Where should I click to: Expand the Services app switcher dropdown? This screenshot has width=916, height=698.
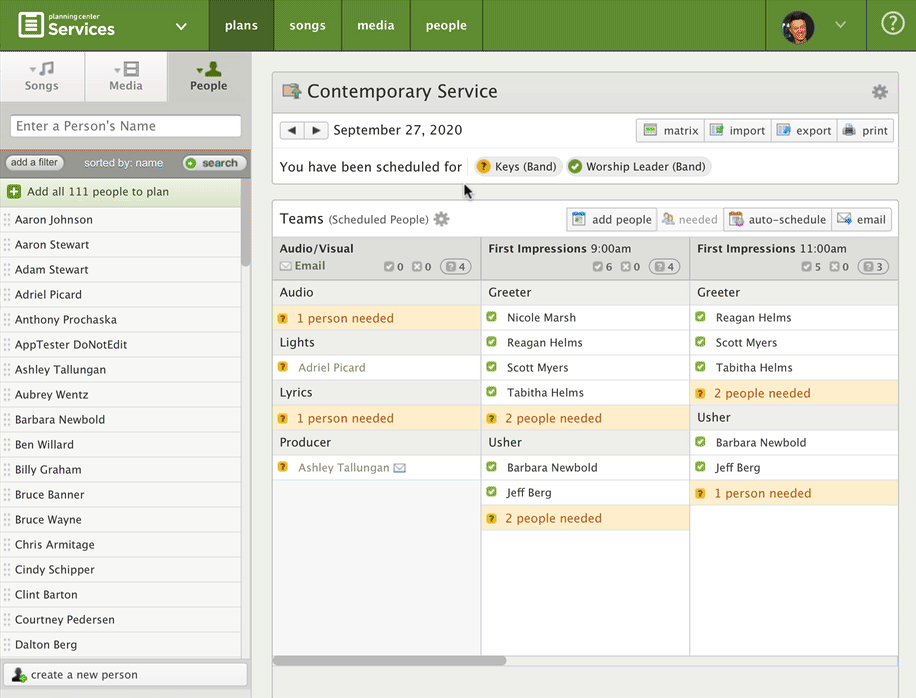(x=181, y=26)
